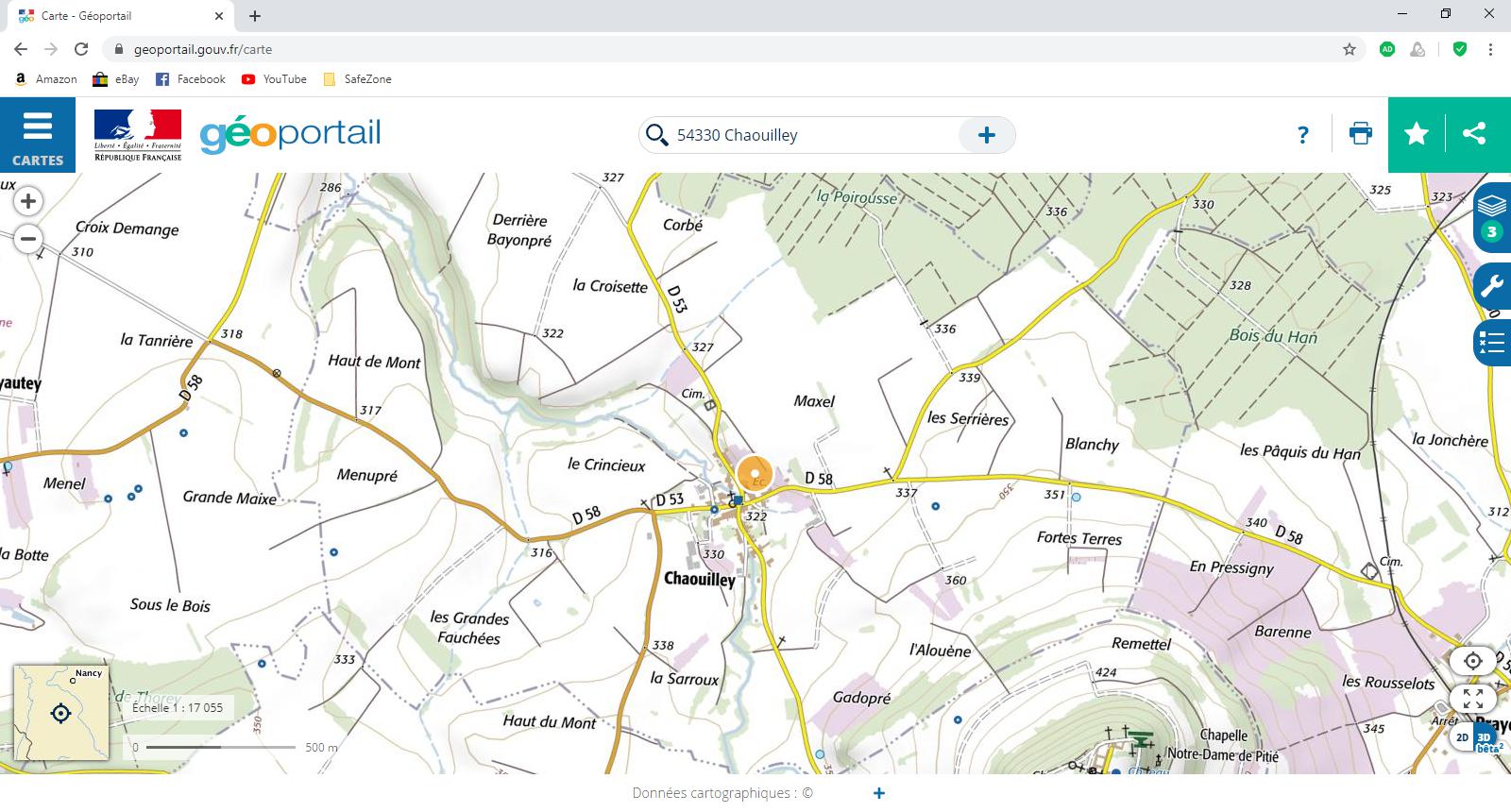
Task: Open the Facebook bookmark
Action: click(x=191, y=79)
